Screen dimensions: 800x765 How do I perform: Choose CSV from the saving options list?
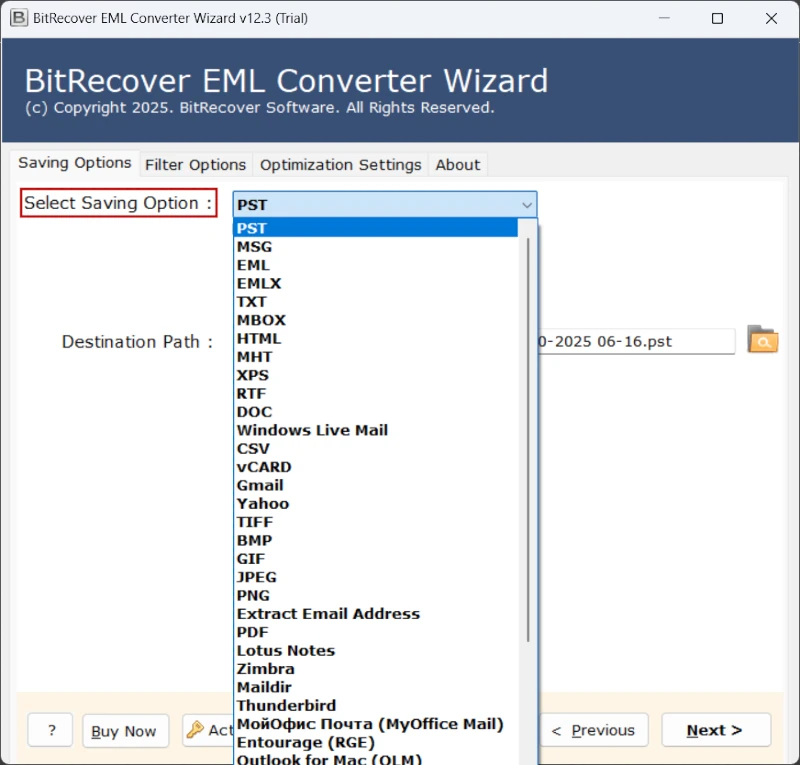(376, 449)
